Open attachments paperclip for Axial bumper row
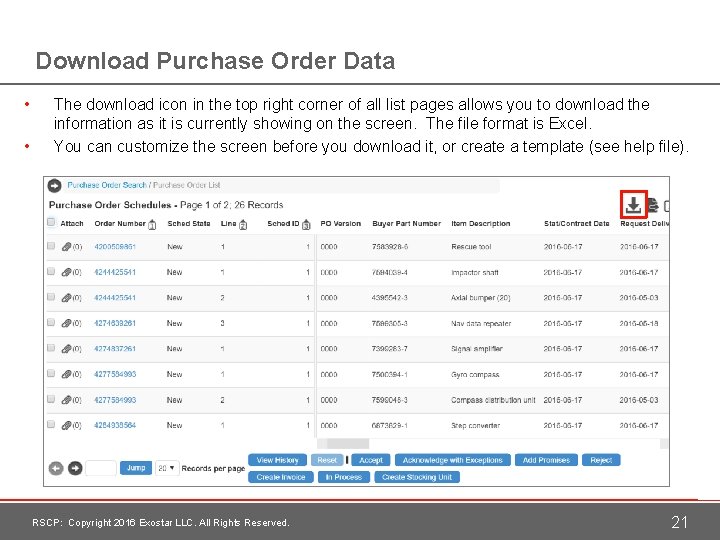Viewport: 720px width, 540px height. 67,298
